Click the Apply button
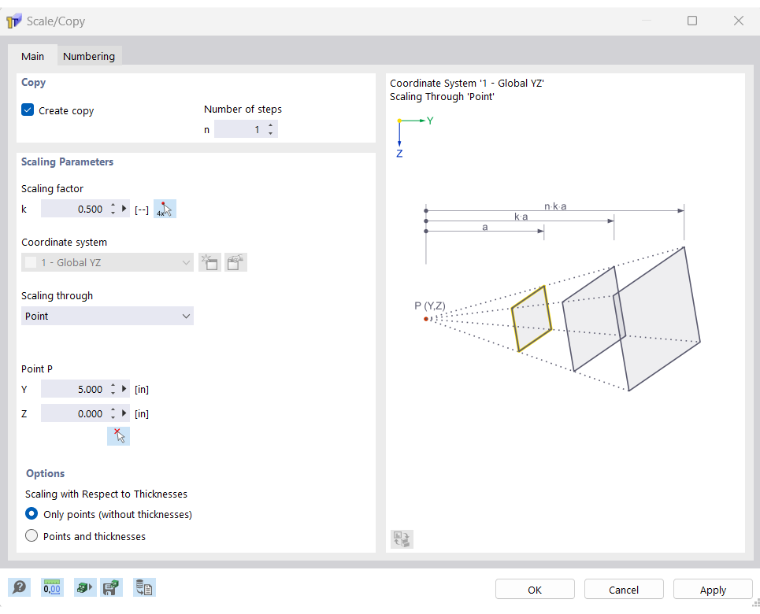This screenshot has width=760, height=614. click(x=712, y=590)
